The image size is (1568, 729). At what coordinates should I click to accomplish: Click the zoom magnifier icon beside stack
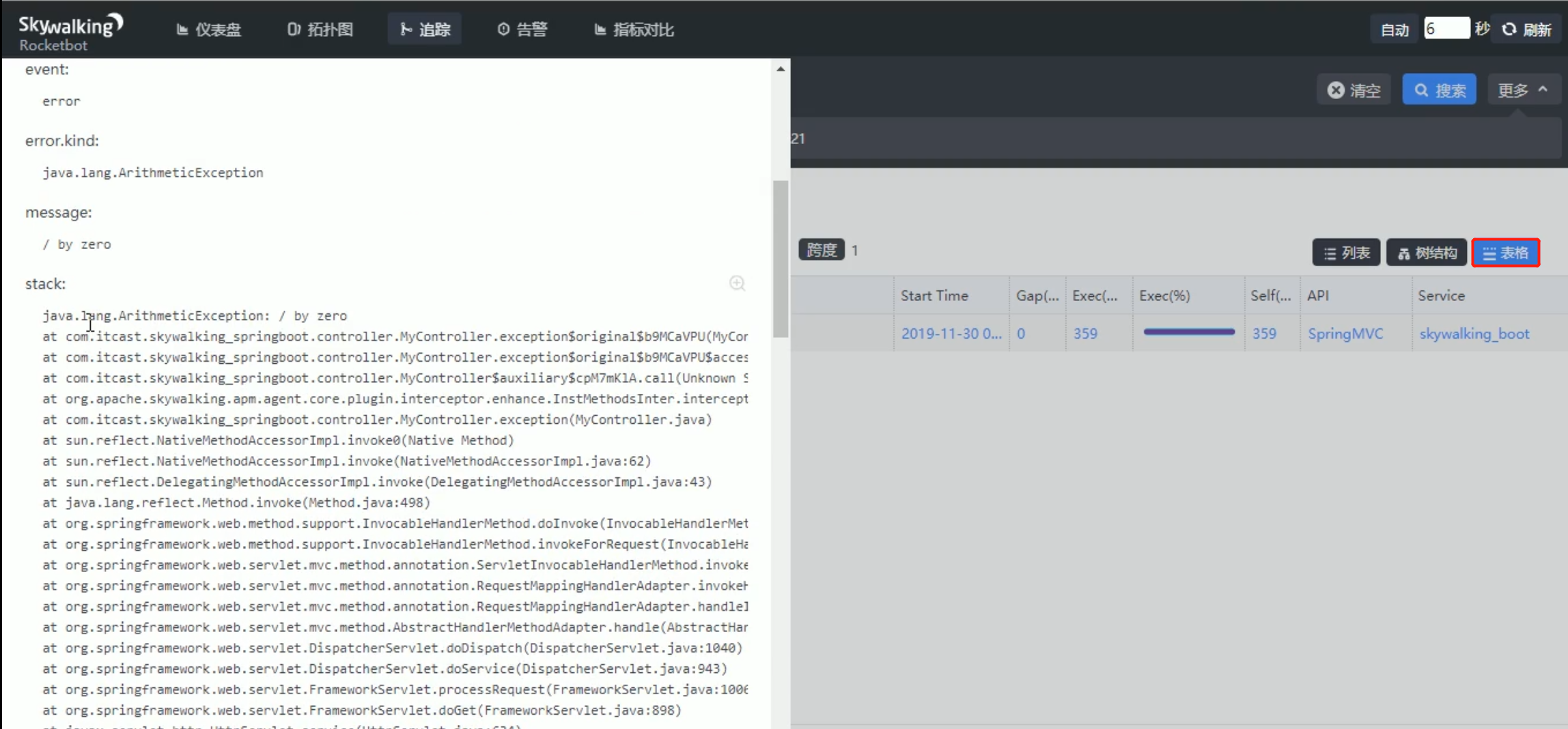point(737,283)
